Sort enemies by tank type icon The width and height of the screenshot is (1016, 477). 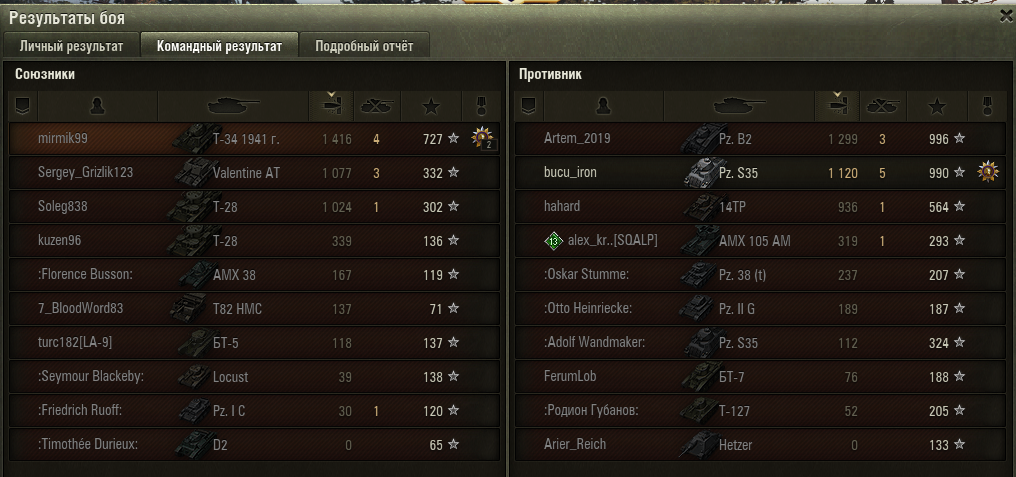(739, 106)
